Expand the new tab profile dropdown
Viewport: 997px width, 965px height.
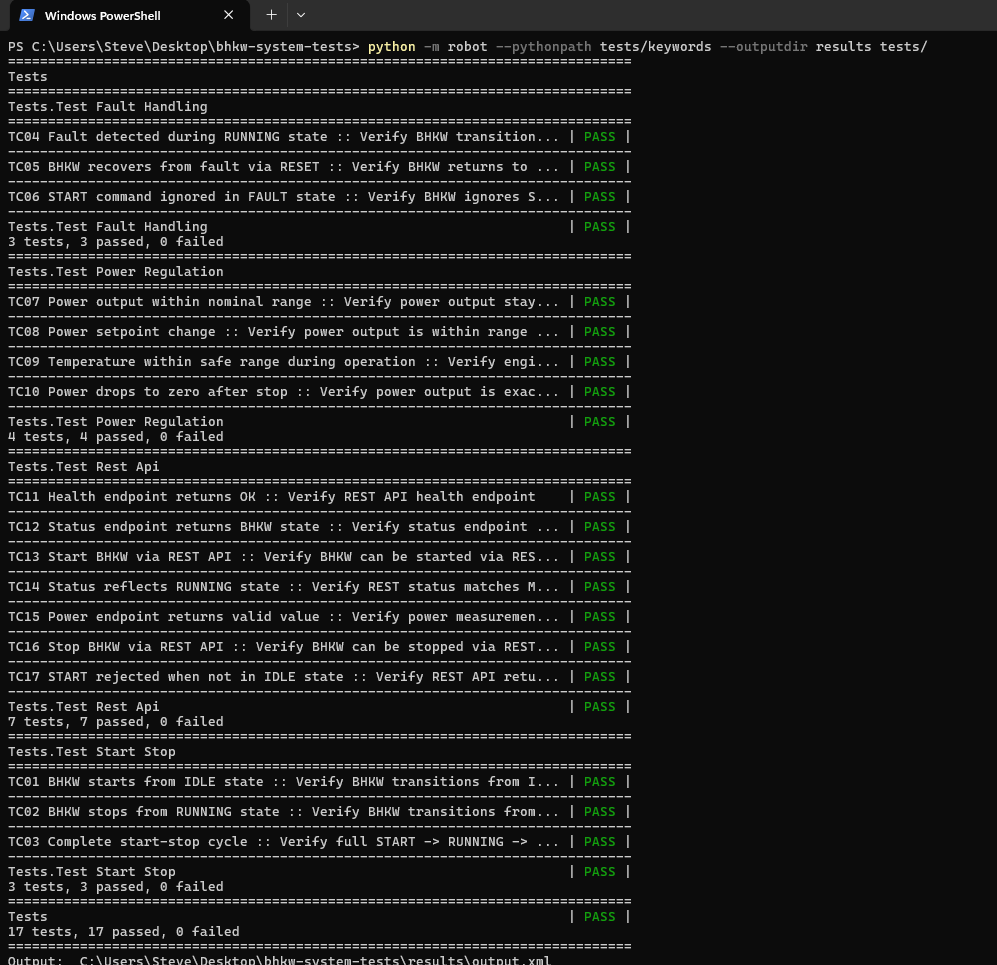pyautogui.click(x=301, y=15)
